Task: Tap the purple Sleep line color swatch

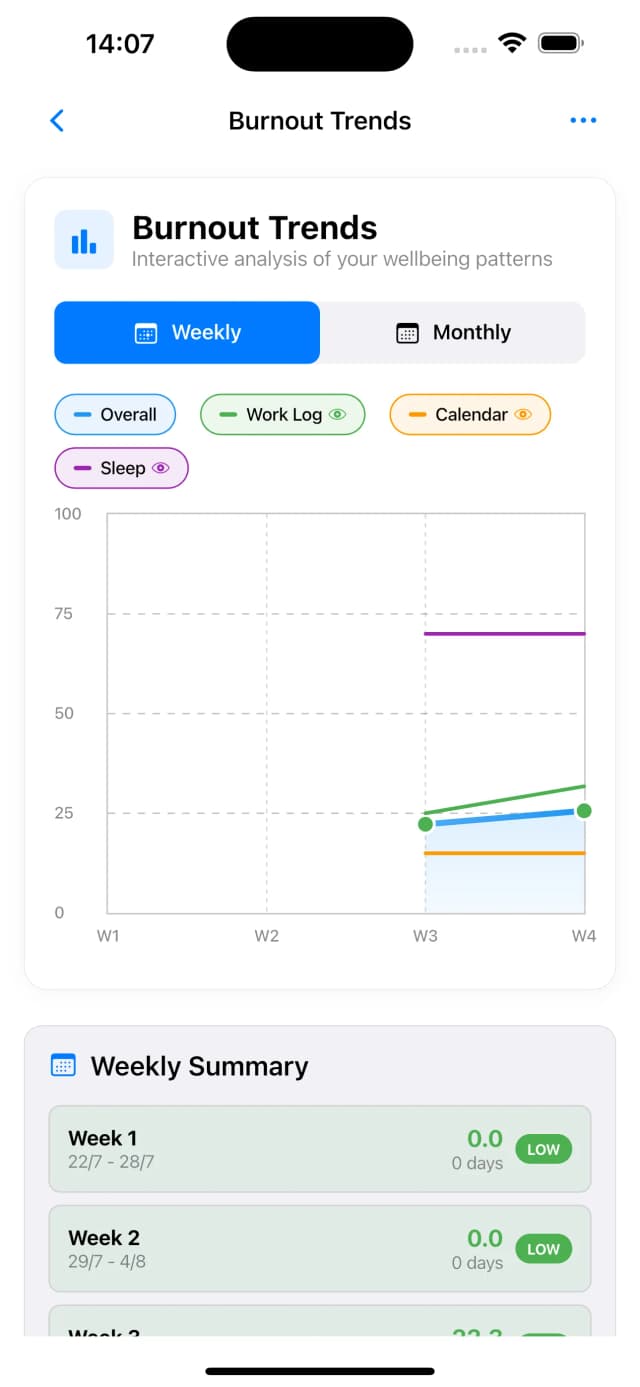Action: pos(82,468)
